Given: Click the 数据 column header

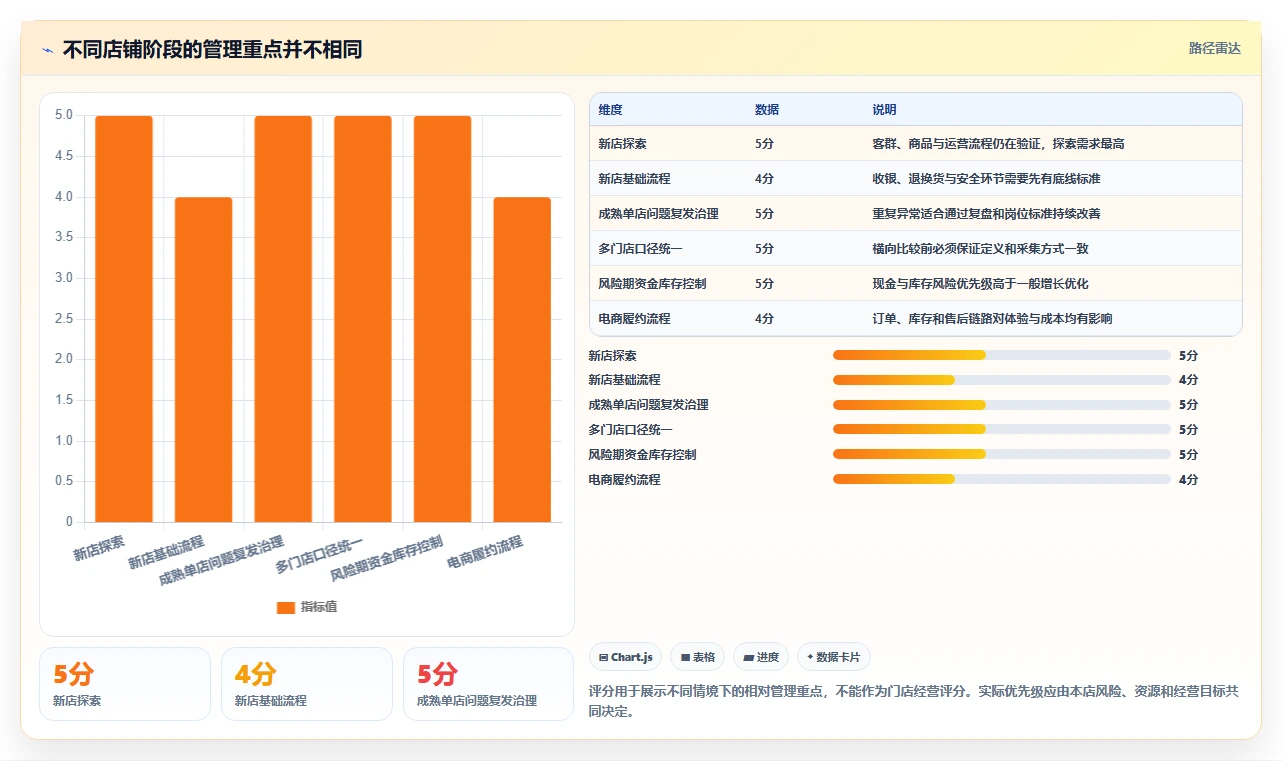Looking at the screenshot, I should [767, 110].
